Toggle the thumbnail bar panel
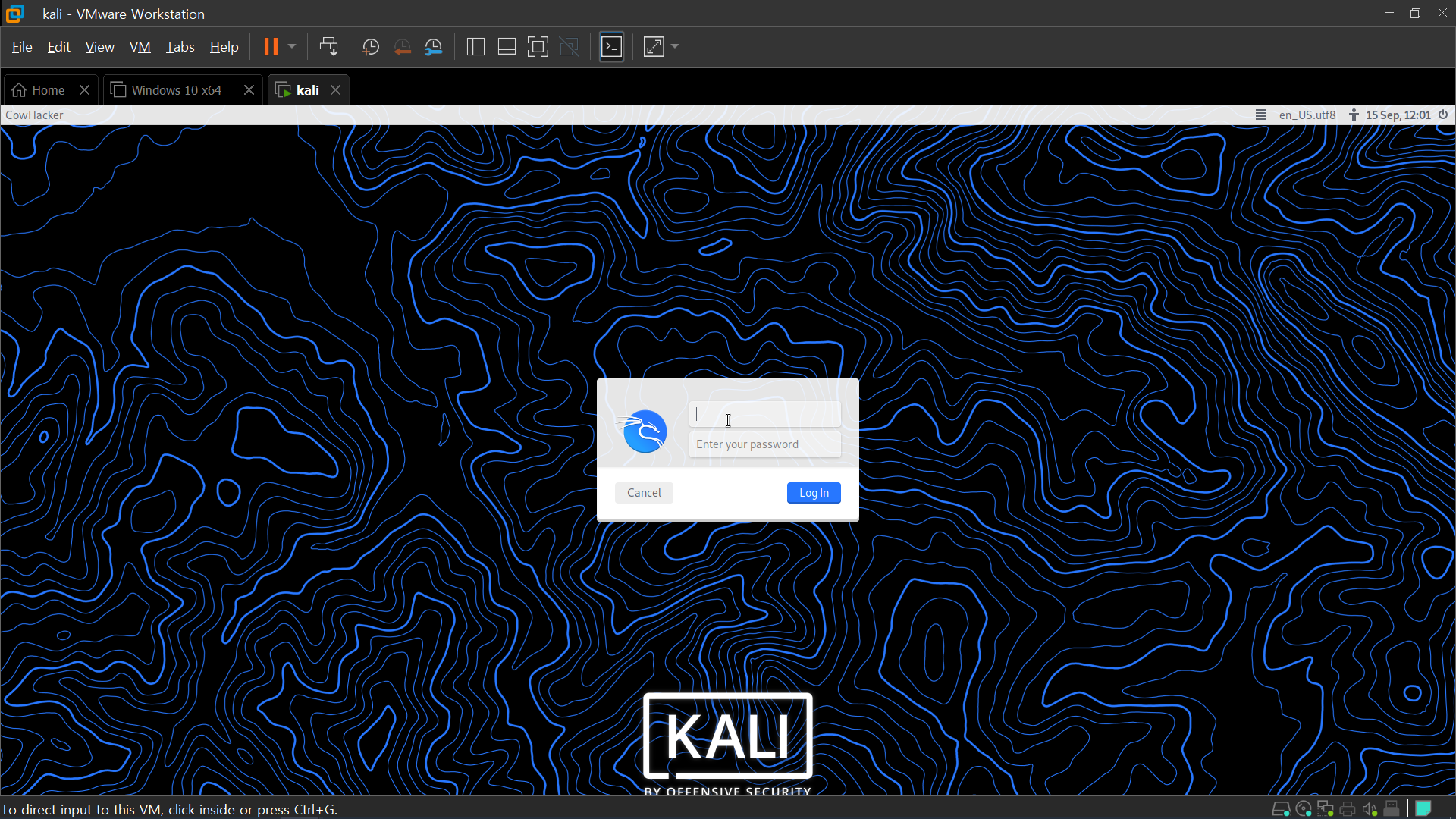 point(507,47)
